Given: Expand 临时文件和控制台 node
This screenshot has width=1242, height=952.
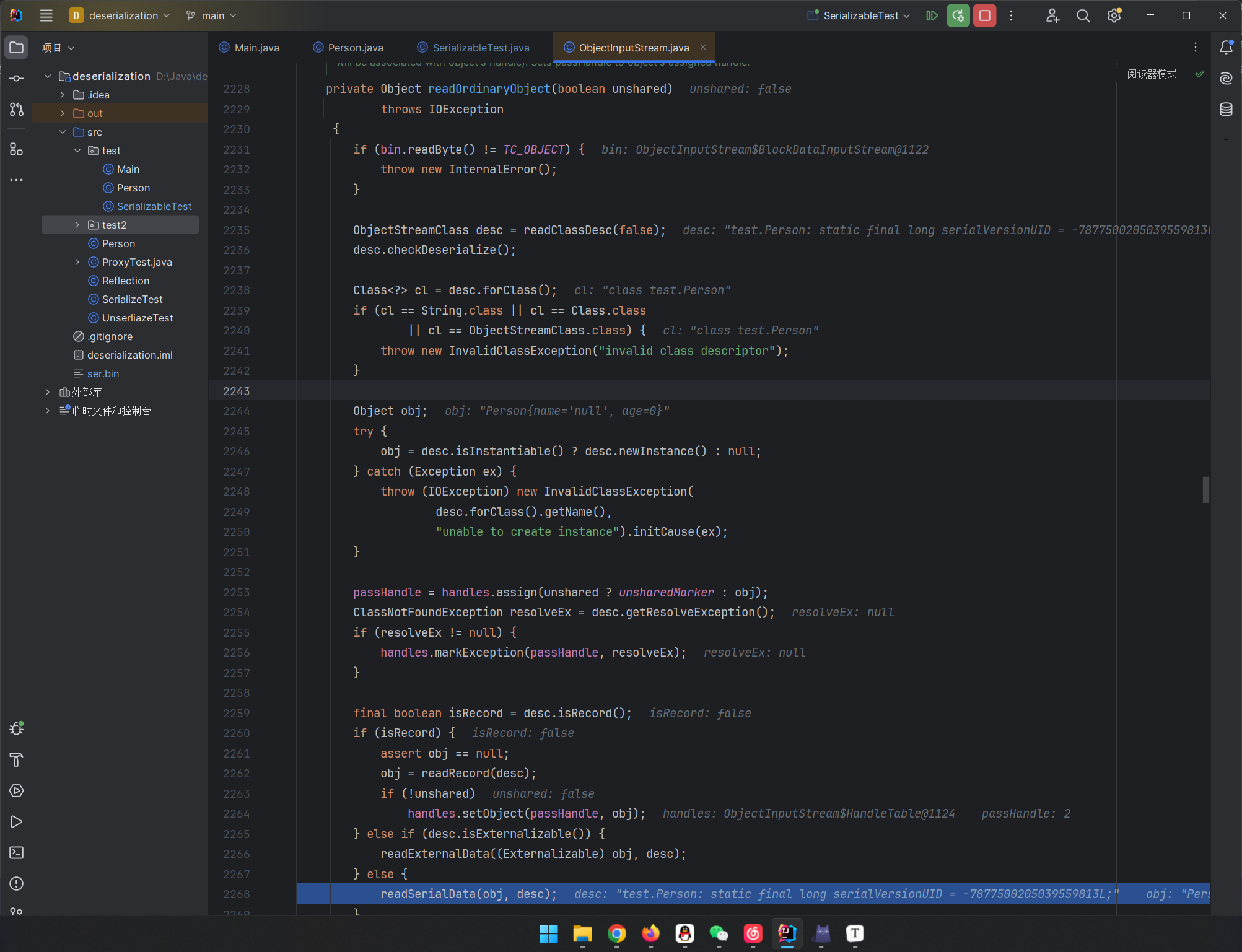Looking at the screenshot, I should (48, 411).
